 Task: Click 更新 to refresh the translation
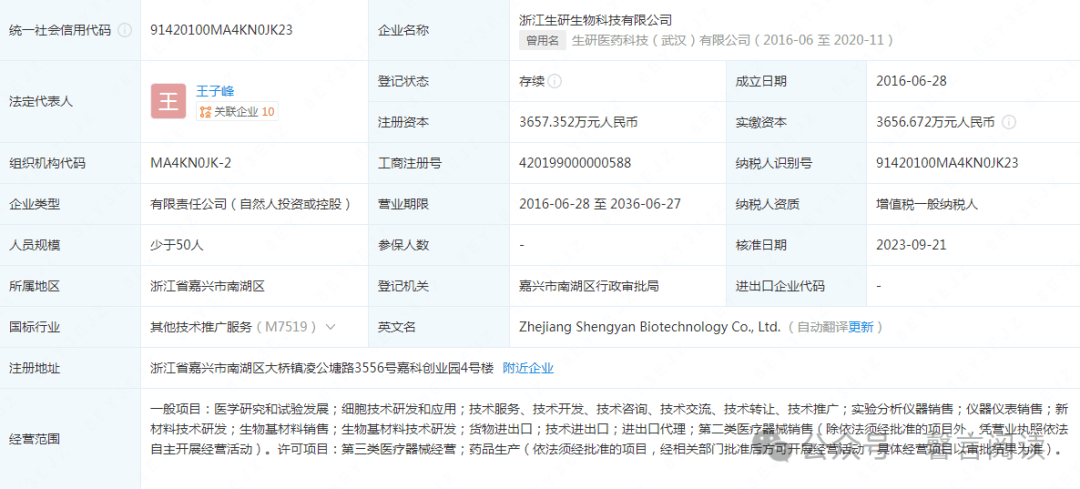(x=860, y=327)
